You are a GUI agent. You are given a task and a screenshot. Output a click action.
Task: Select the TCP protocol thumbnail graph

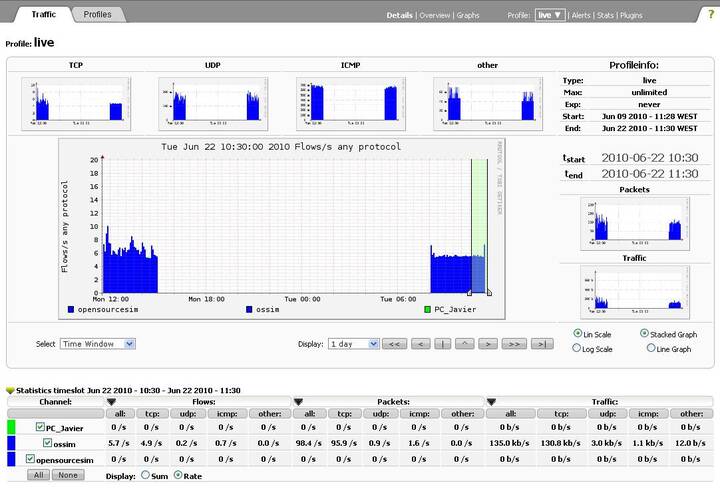pos(77,104)
